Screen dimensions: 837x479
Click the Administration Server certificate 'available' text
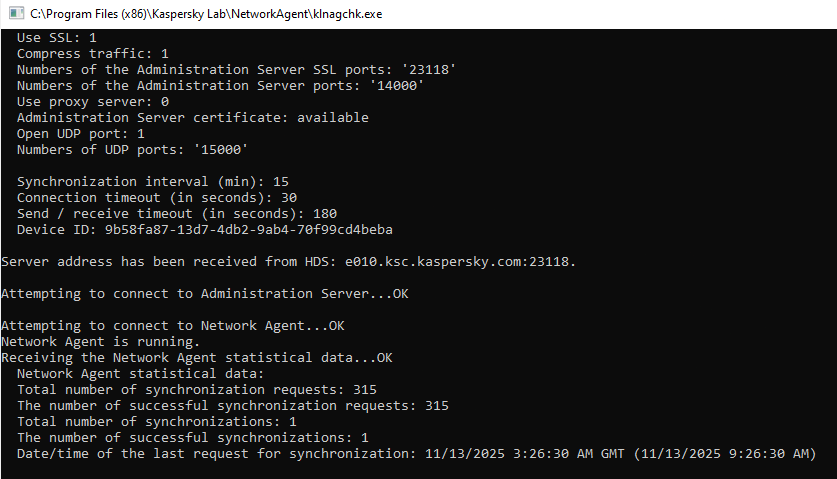pyautogui.click(x=332, y=117)
